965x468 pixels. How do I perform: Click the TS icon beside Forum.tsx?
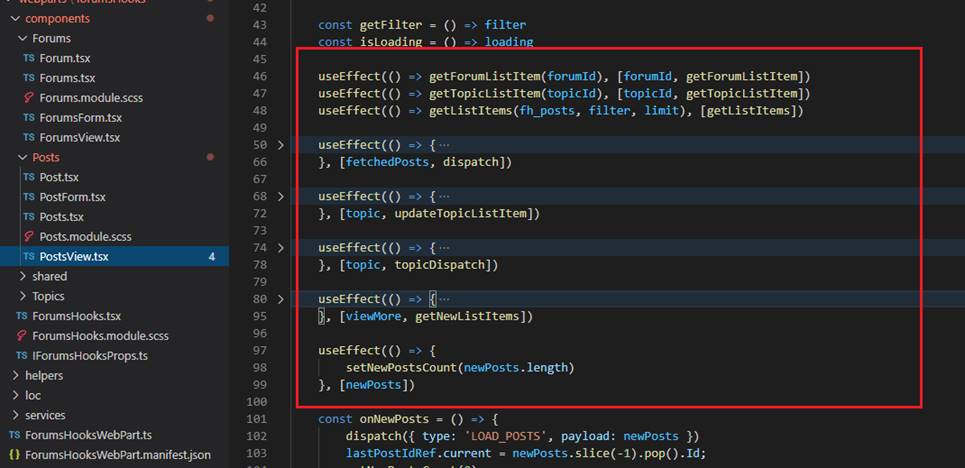[x=29, y=58]
